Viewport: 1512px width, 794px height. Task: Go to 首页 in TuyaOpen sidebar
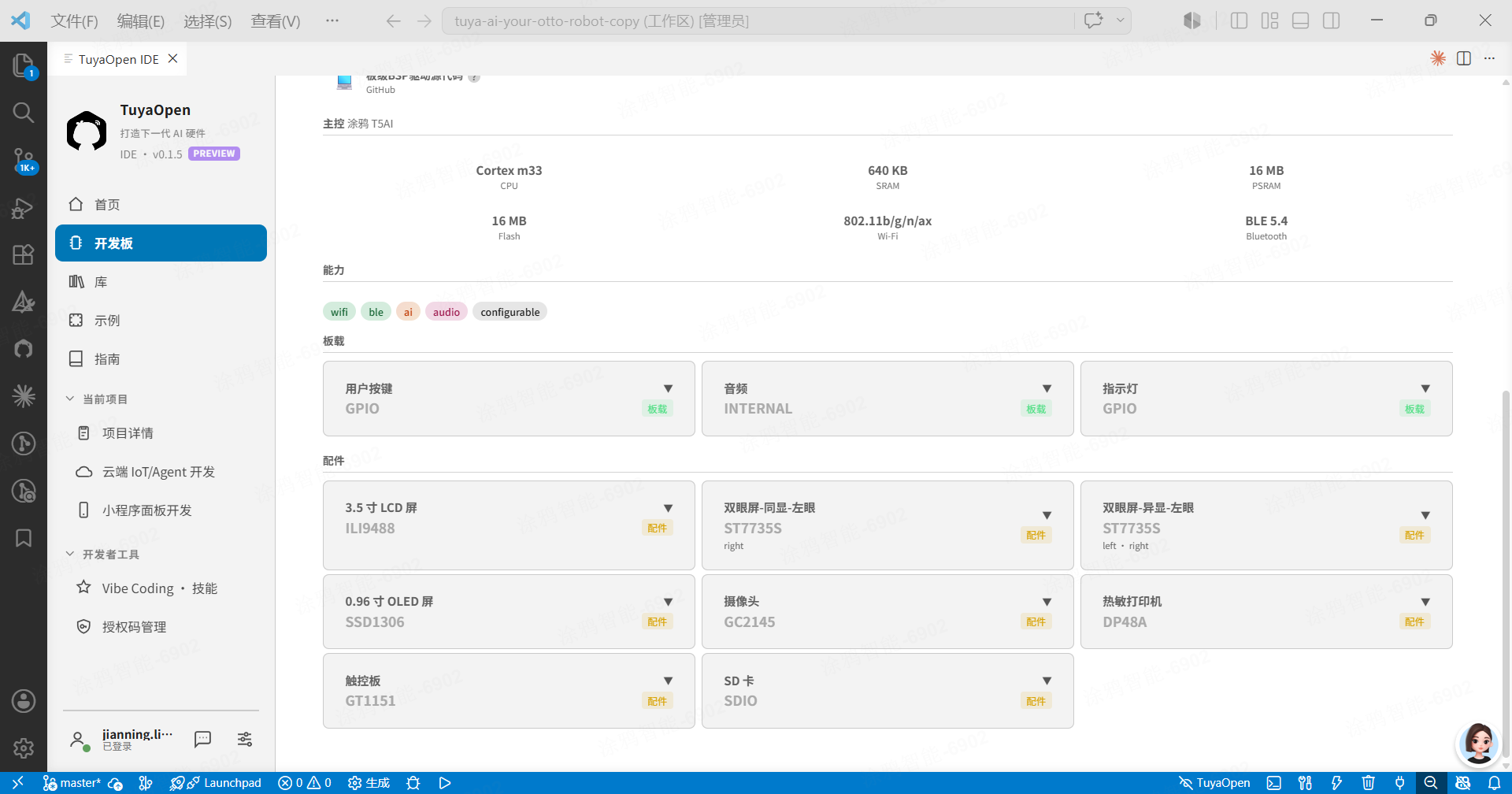pyautogui.click(x=161, y=205)
